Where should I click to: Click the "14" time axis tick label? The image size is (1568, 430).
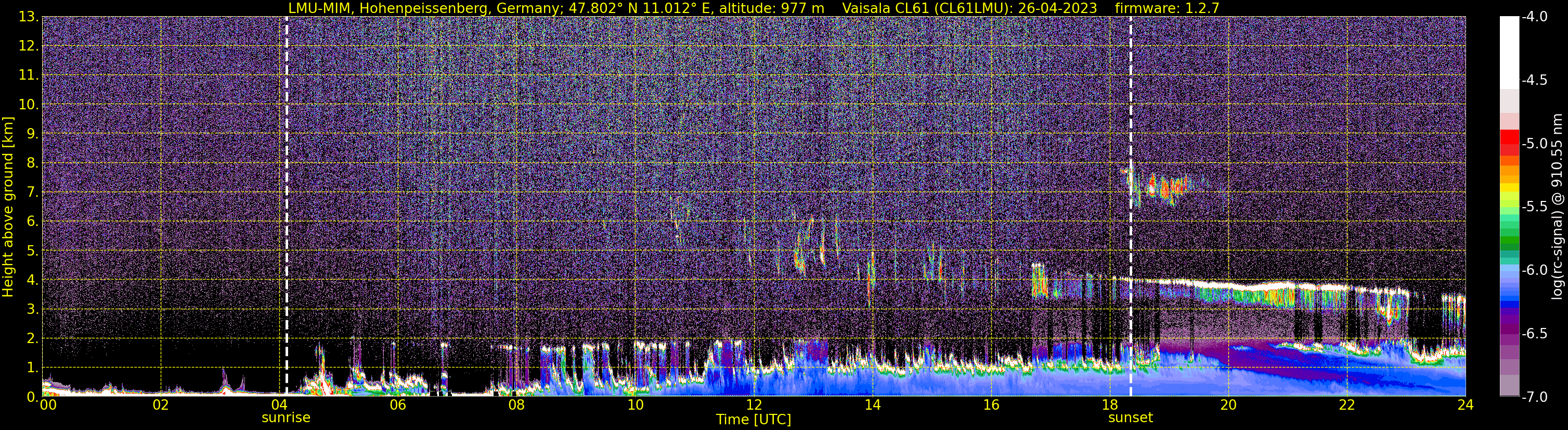[x=873, y=405]
